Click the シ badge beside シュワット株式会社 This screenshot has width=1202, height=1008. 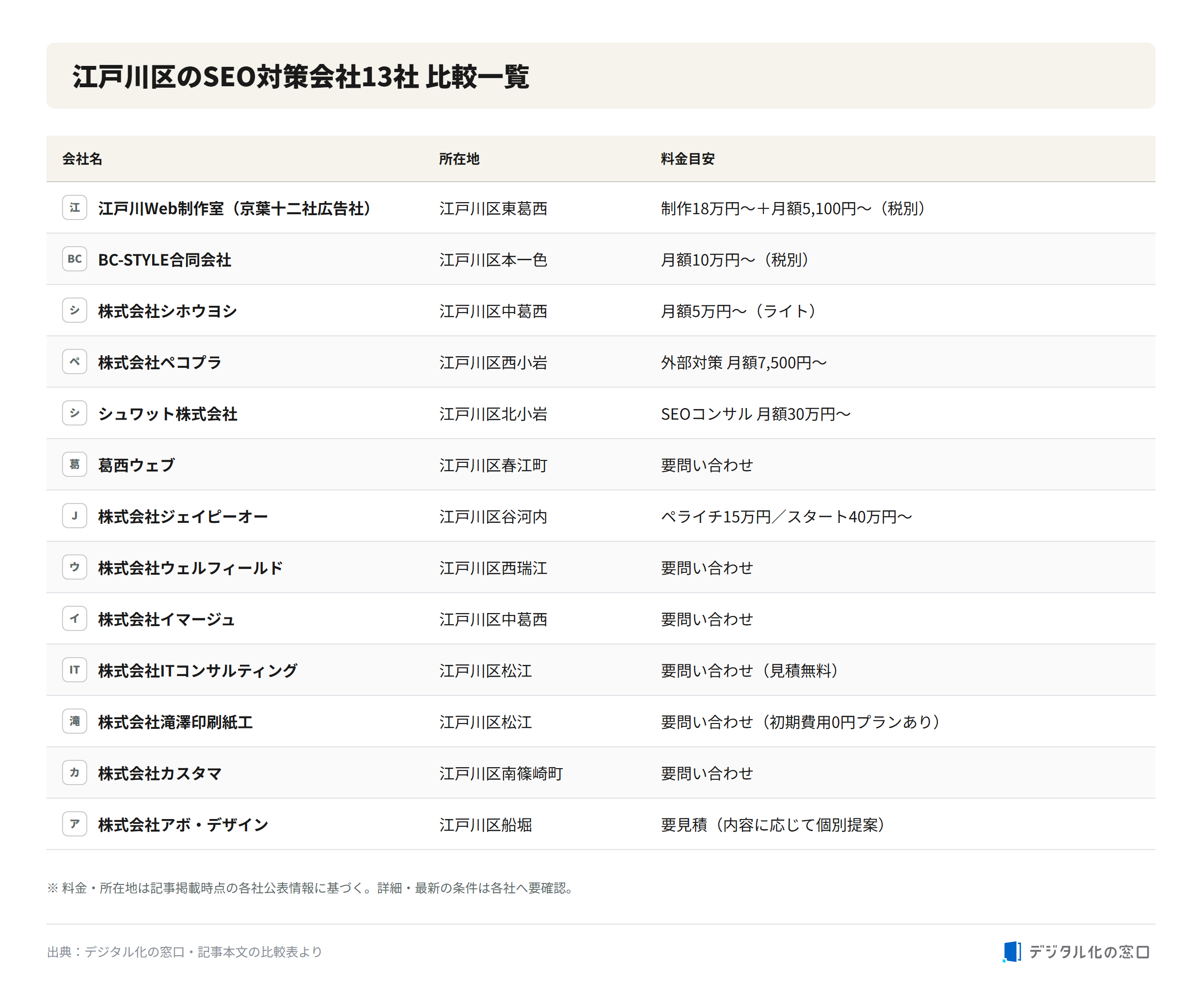[x=75, y=413]
